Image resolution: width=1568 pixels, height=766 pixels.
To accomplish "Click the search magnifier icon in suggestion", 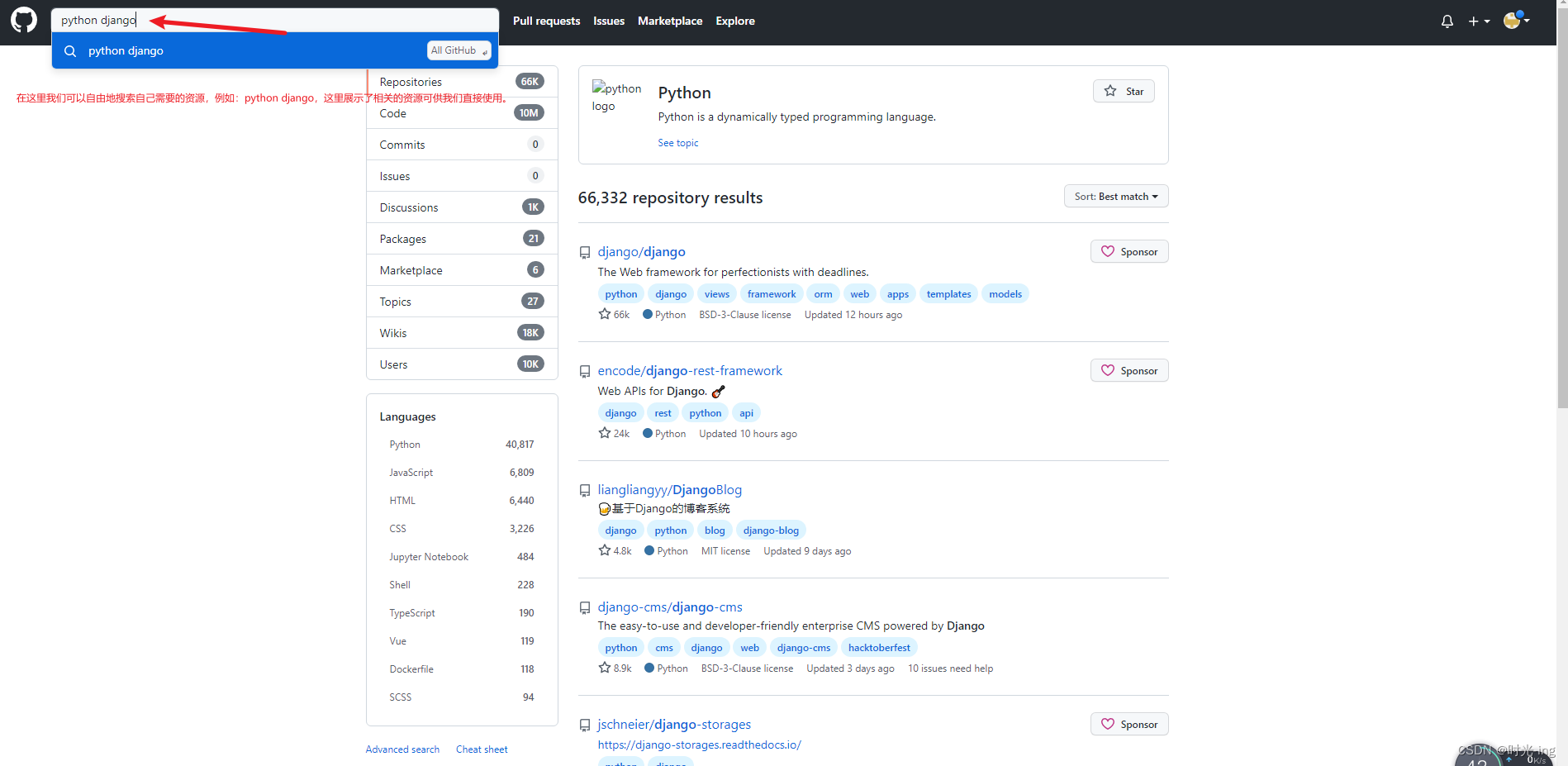I will 70,51.
